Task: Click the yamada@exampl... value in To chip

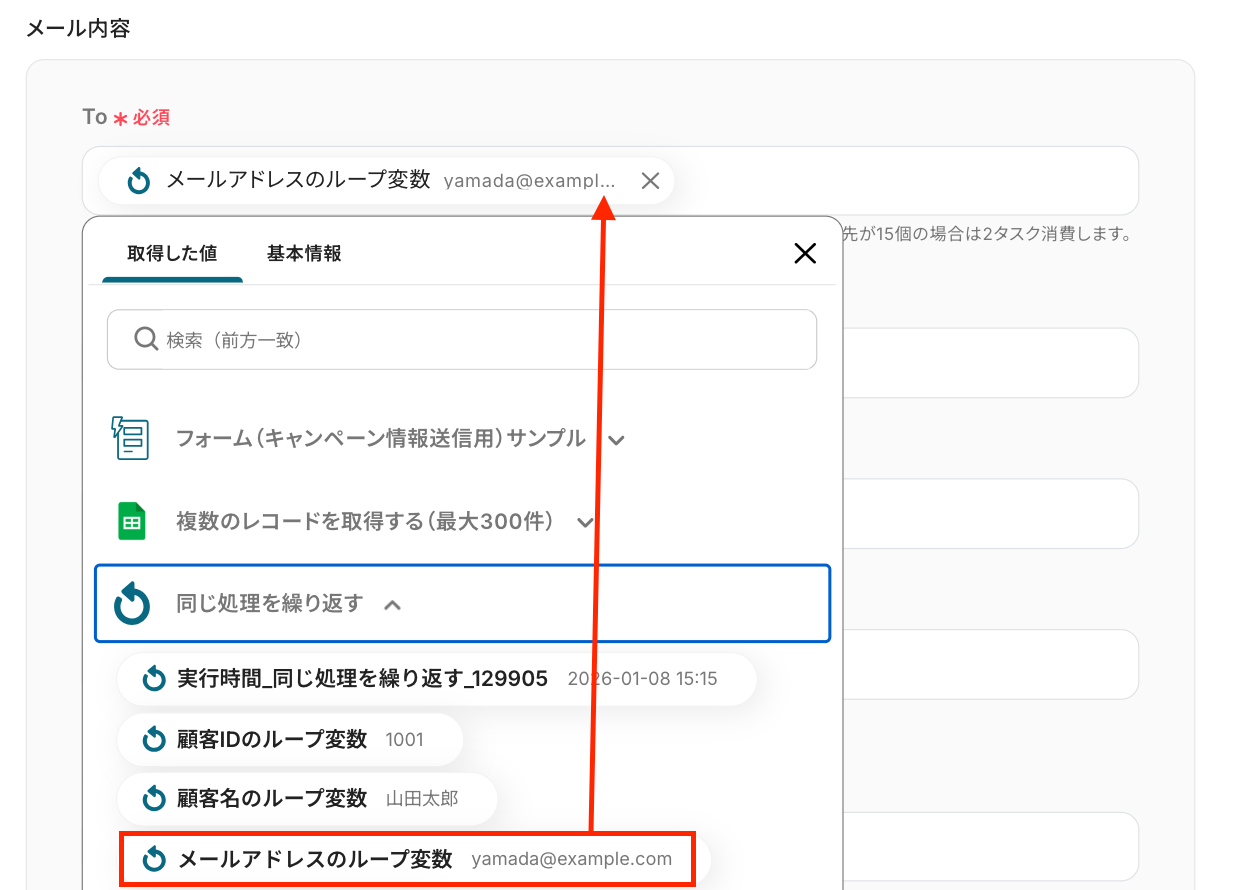Action: pyautogui.click(x=530, y=181)
